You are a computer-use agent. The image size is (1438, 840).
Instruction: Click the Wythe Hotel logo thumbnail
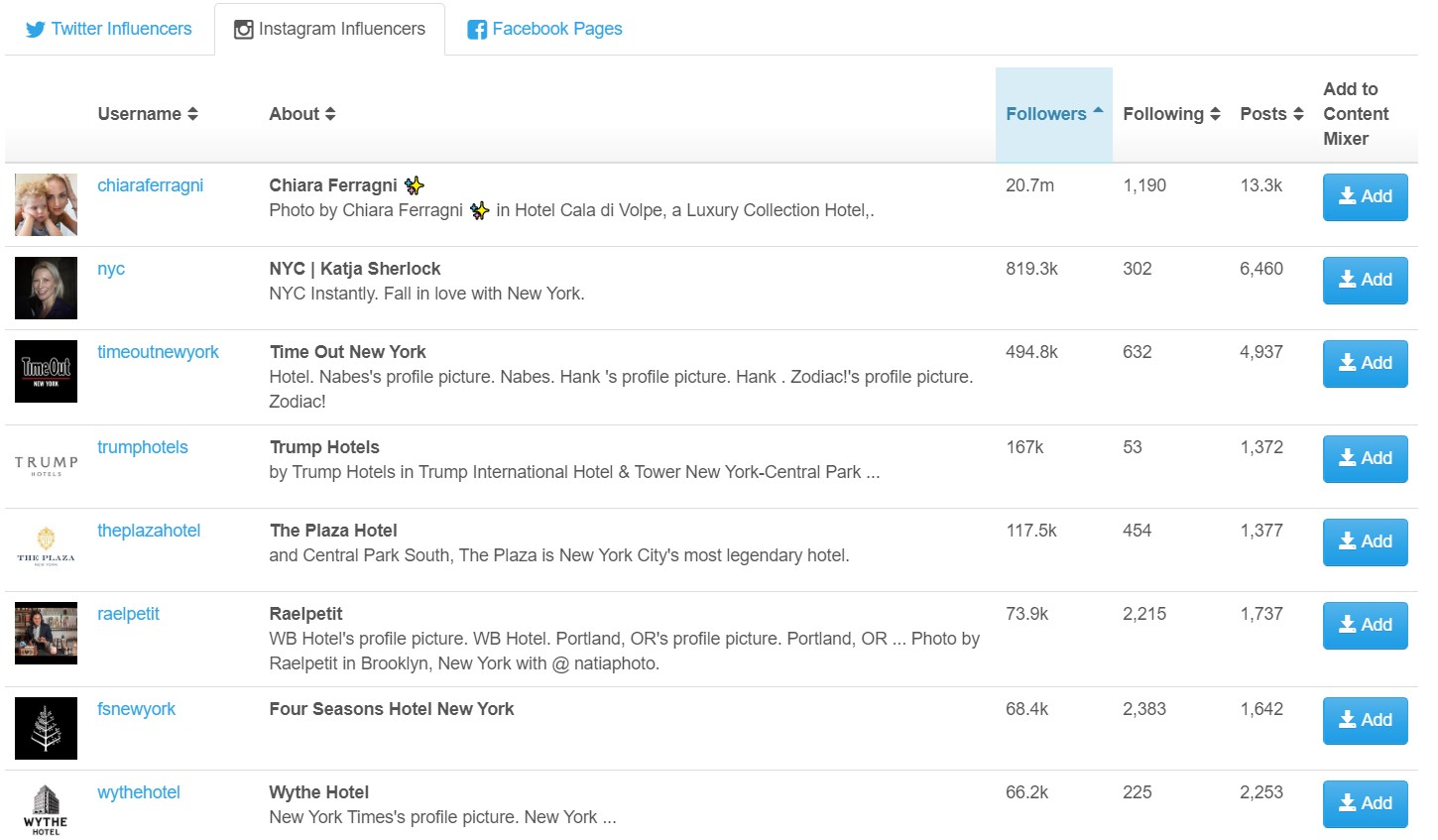tap(46, 809)
